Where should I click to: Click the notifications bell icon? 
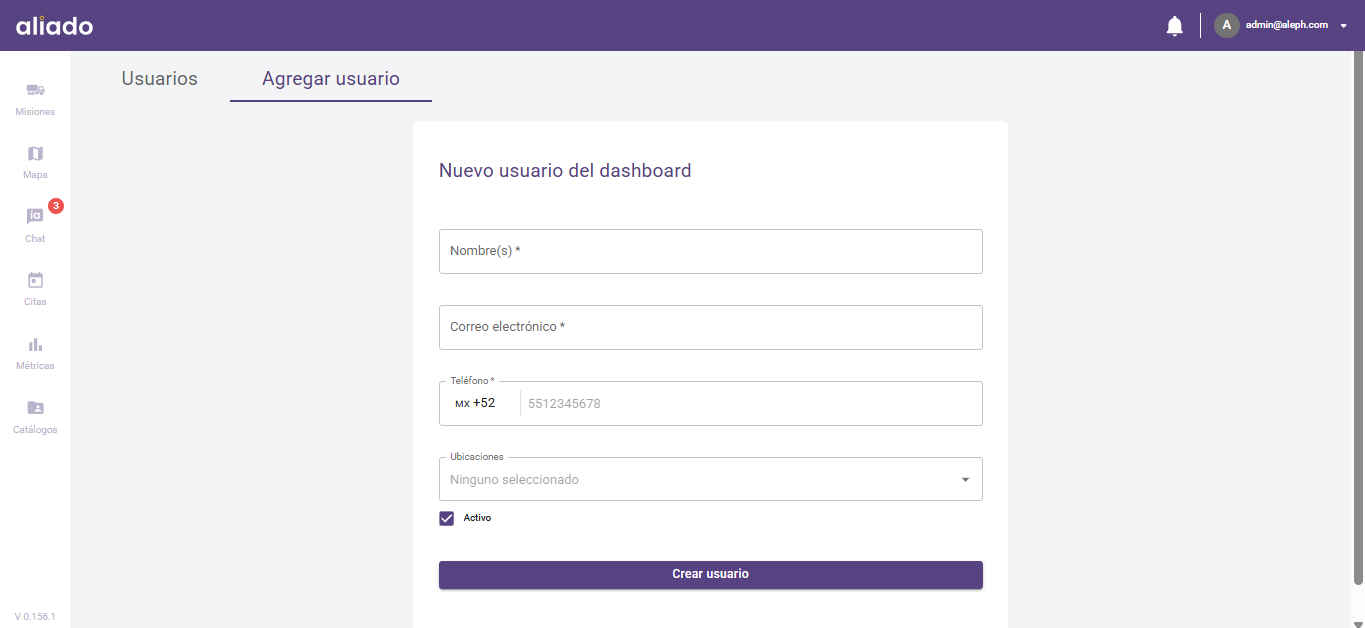tap(1174, 26)
